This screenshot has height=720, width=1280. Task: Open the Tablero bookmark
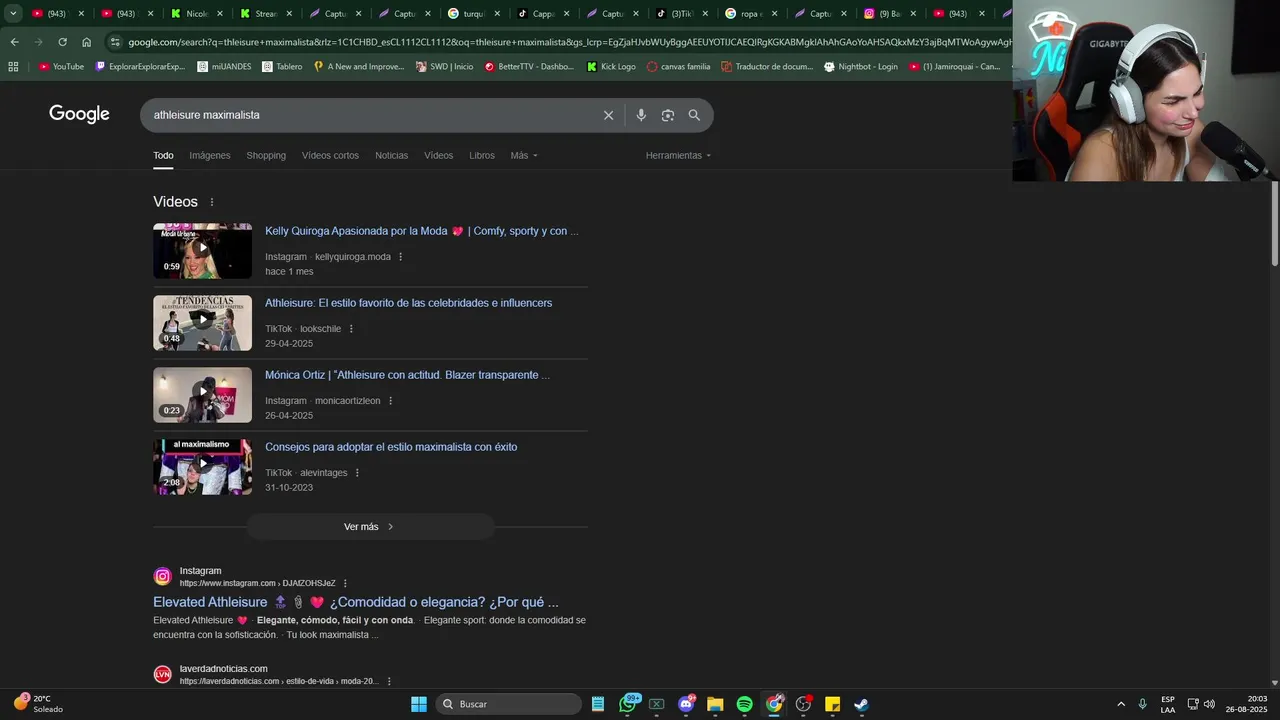(x=282, y=67)
